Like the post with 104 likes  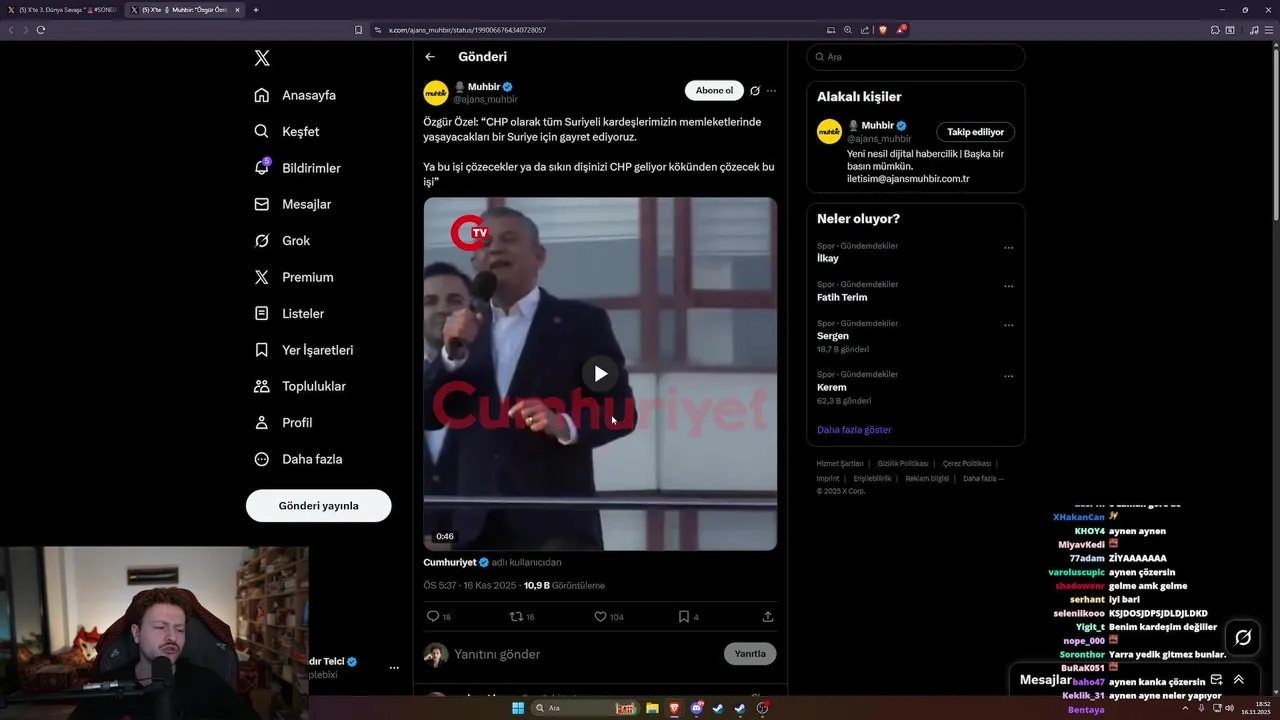pyautogui.click(x=600, y=617)
